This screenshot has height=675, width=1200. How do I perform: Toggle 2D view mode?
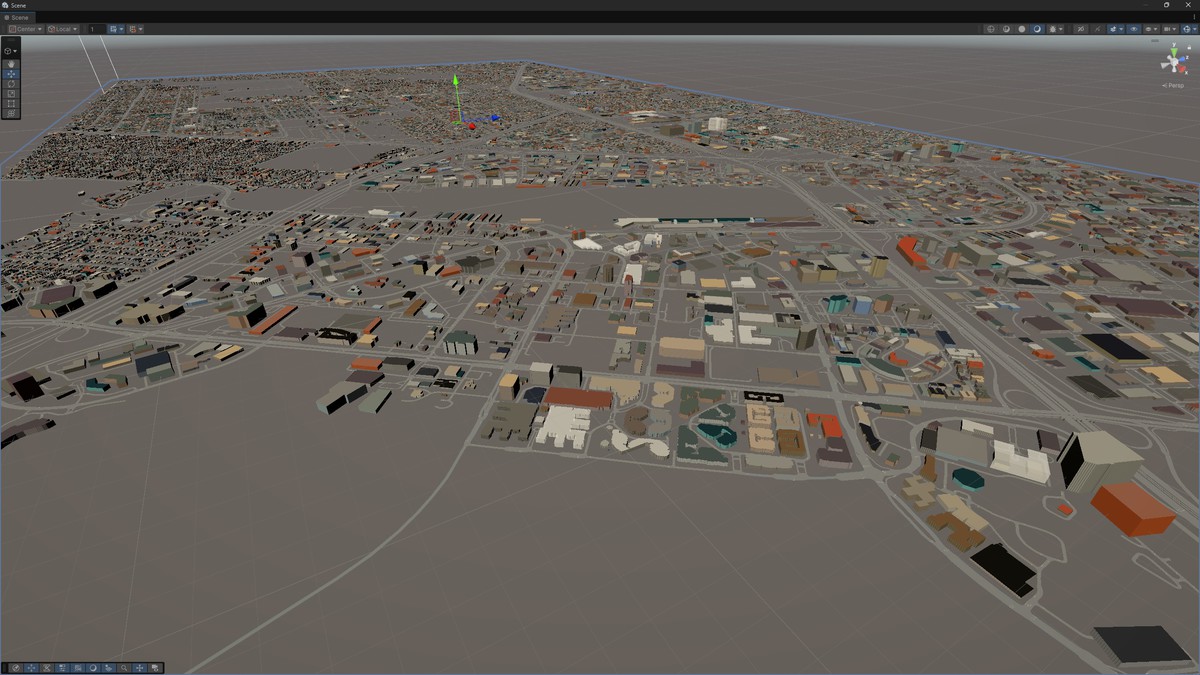coord(1081,29)
